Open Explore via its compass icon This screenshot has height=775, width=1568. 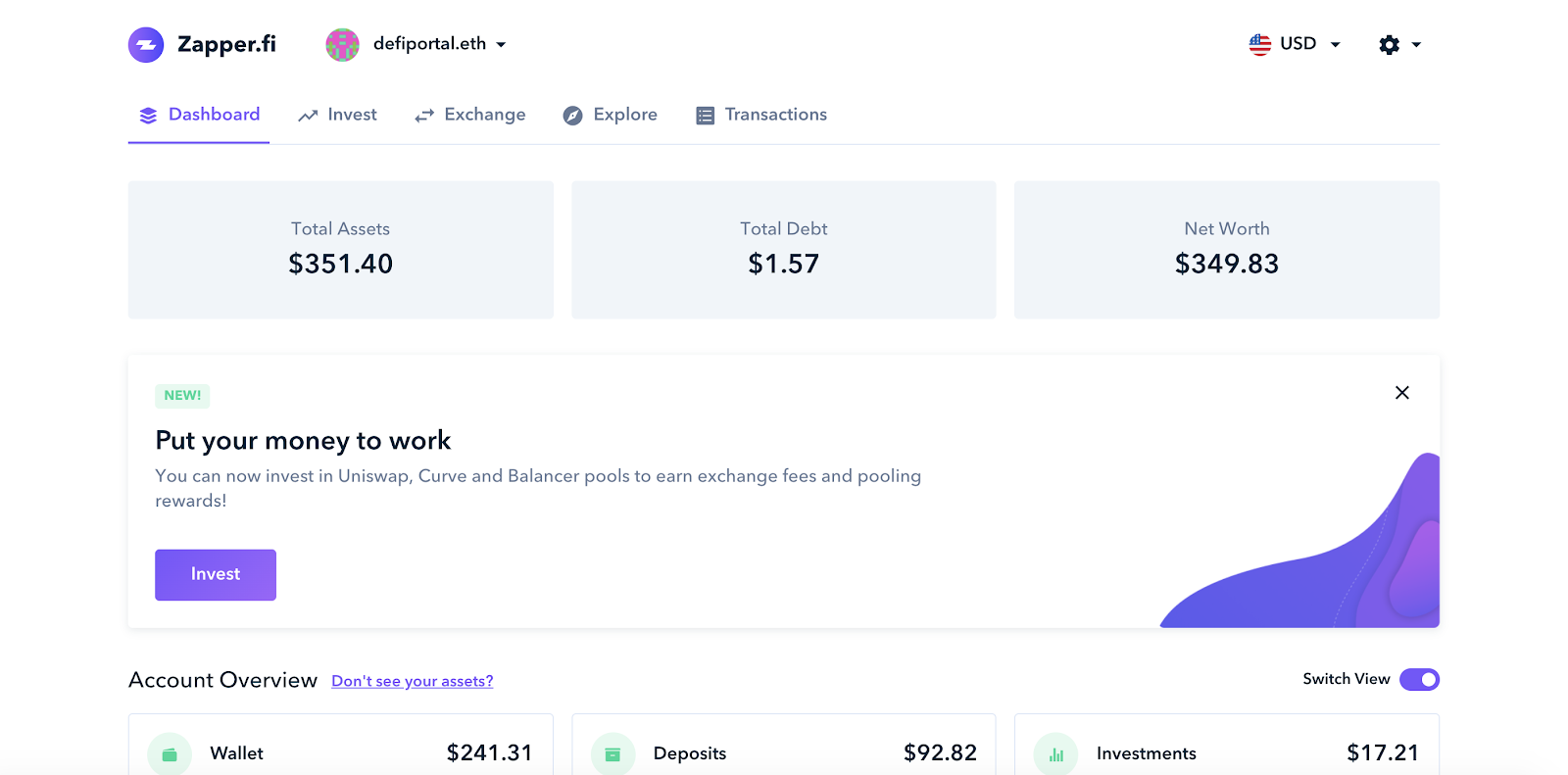571,115
